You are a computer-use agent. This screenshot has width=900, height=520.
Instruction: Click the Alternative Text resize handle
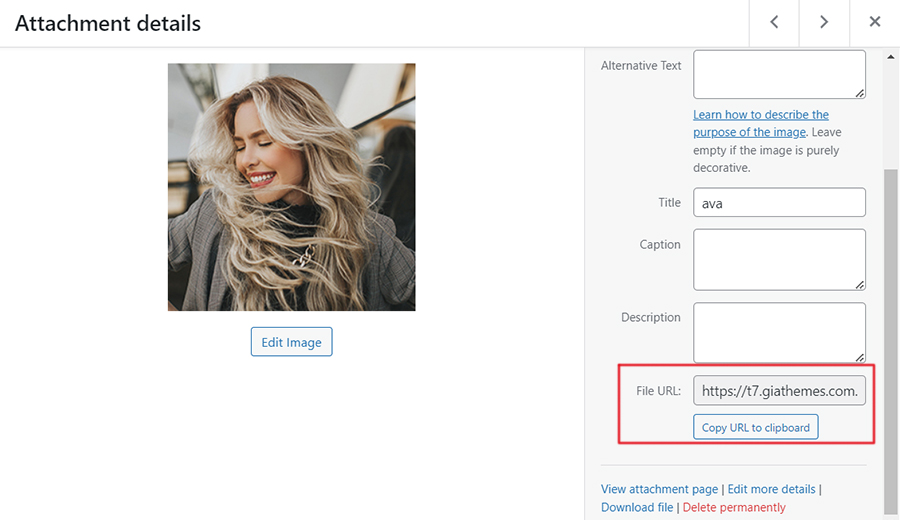click(859, 92)
